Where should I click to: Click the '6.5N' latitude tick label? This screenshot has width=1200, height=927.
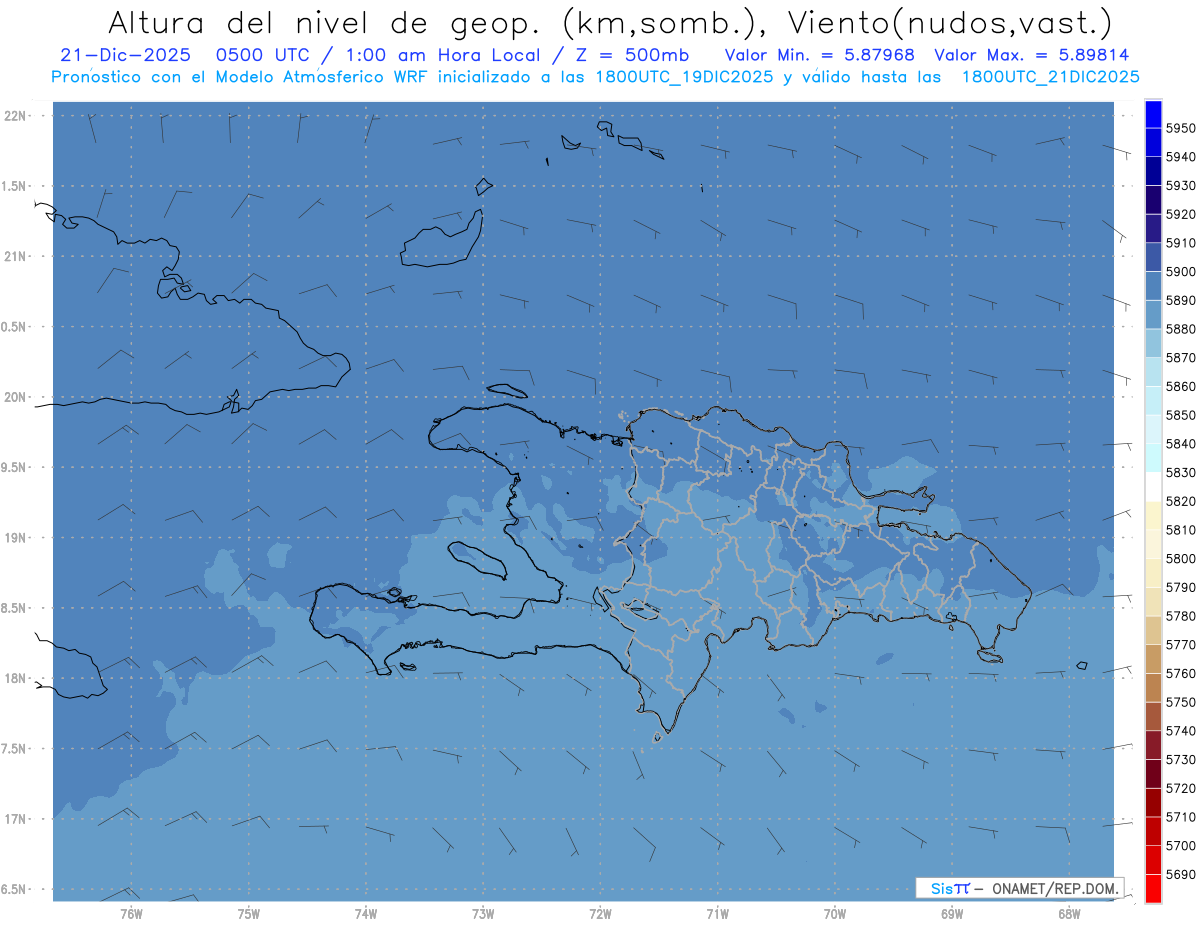pyautogui.click(x=15, y=890)
